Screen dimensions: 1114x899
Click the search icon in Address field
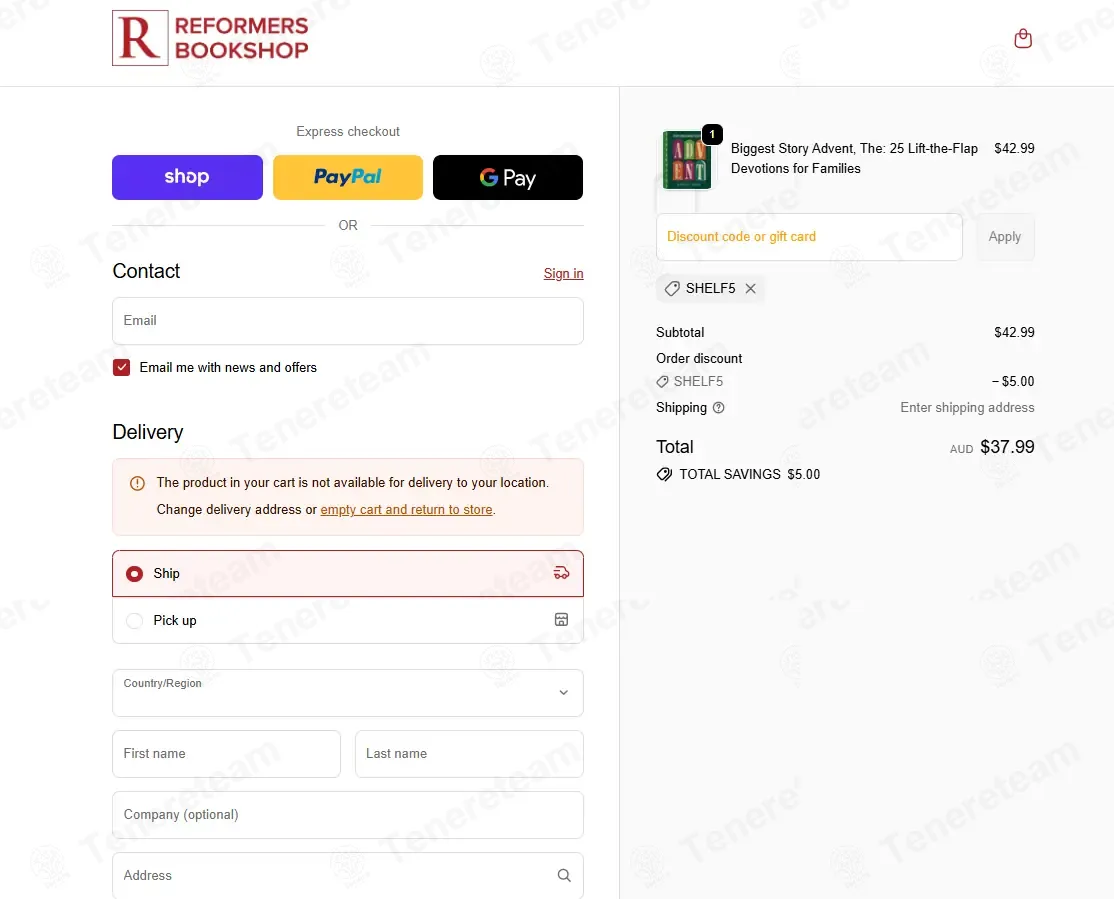(x=563, y=876)
